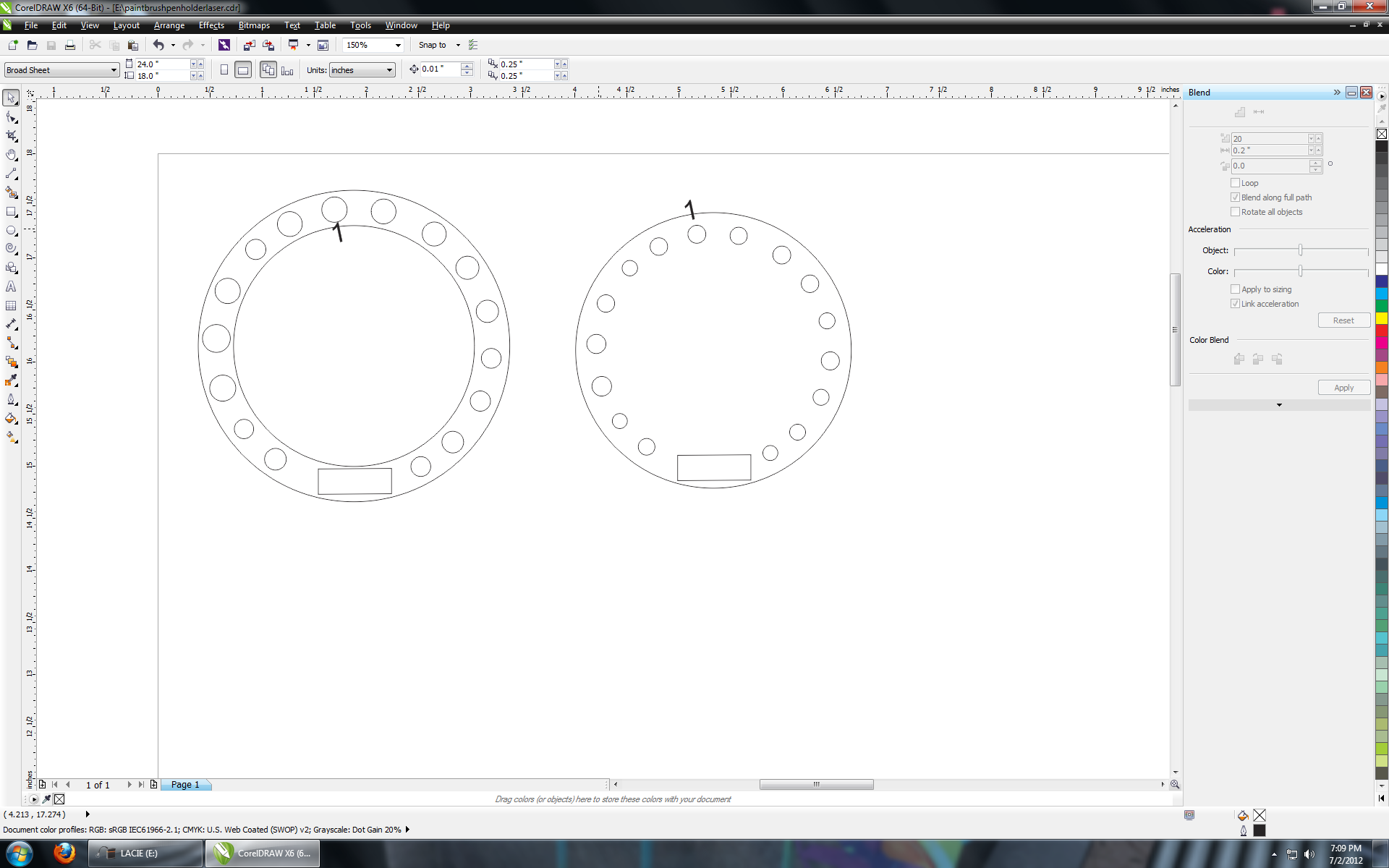This screenshot has height=868, width=1389.
Task: Select the Eyedropper tool
Action: [x=11, y=380]
